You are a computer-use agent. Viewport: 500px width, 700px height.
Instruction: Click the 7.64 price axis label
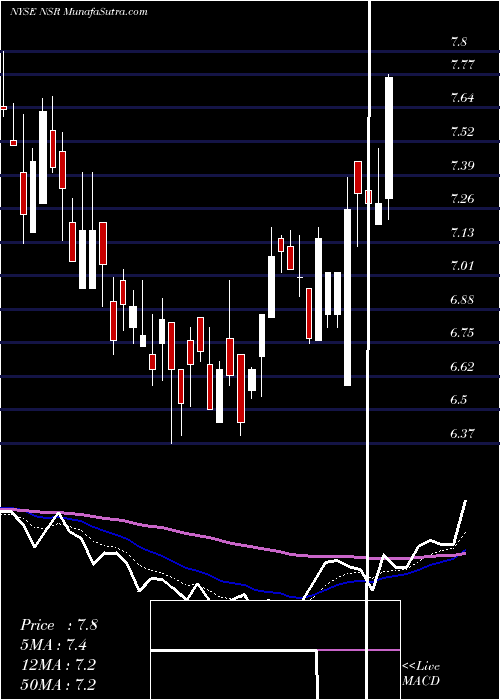(462, 98)
